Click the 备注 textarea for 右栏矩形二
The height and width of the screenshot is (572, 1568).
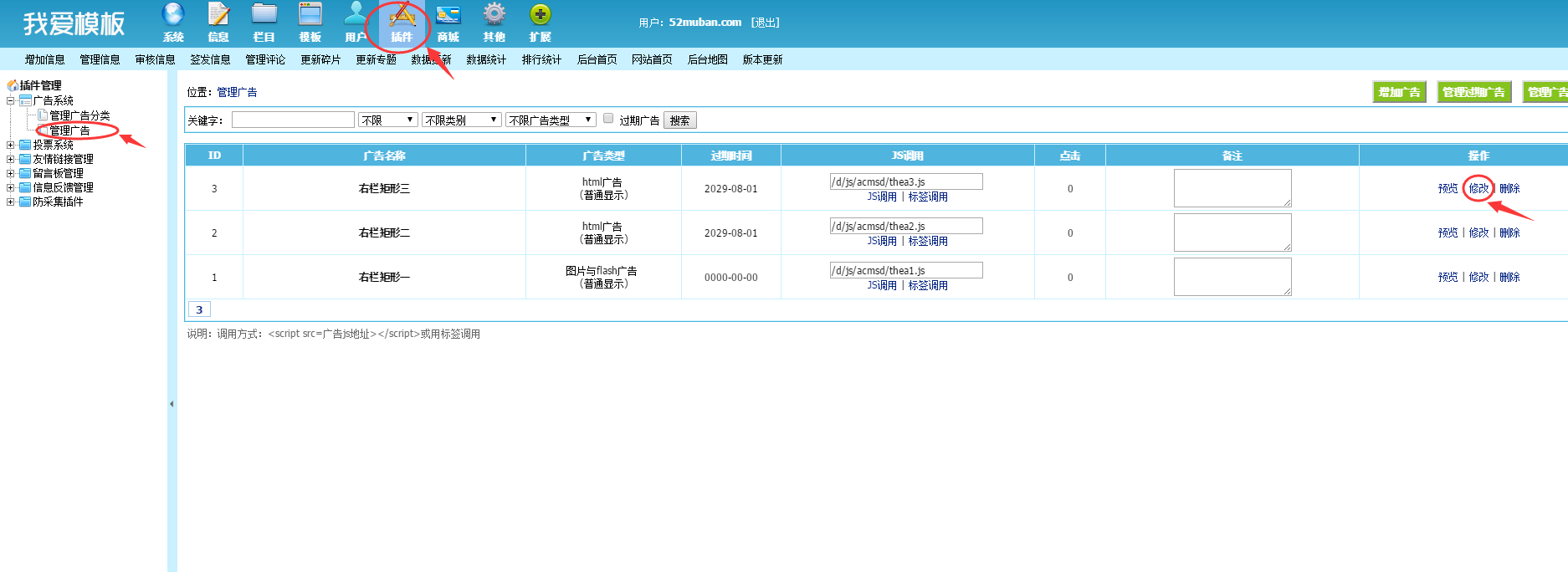[1232, 232]
